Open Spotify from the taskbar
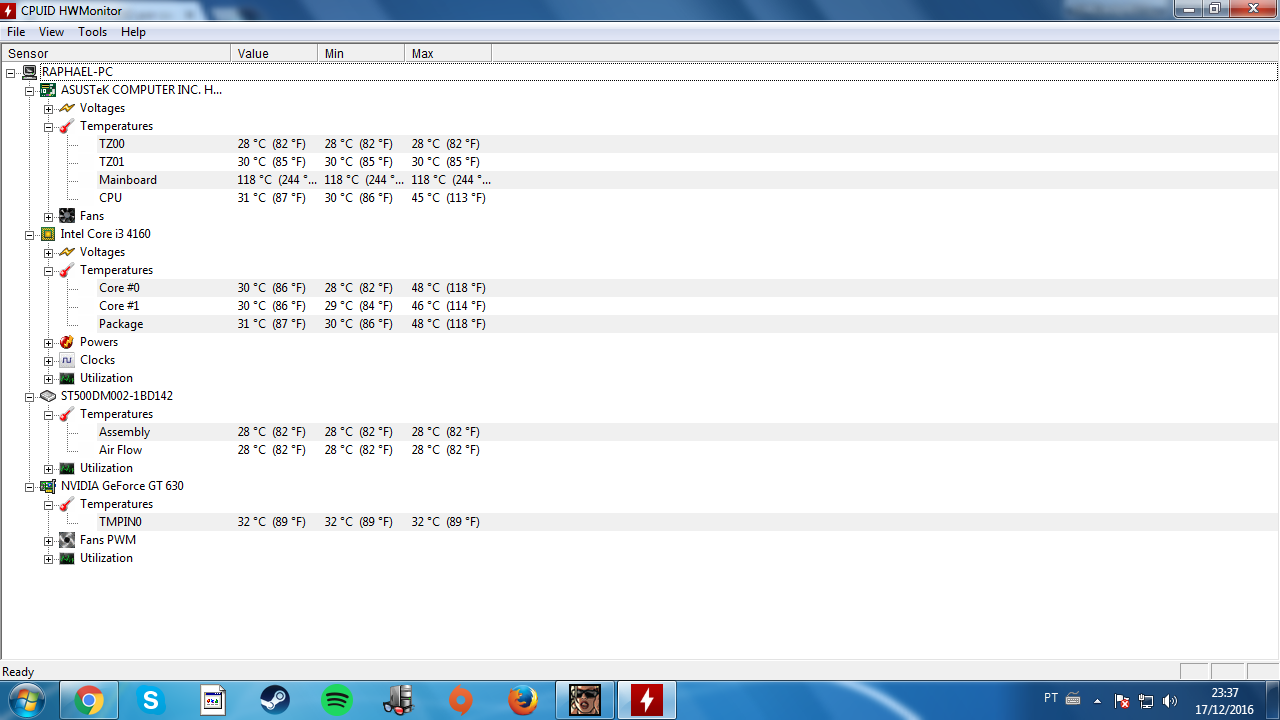This screenshot has width=1280, height=720. (337, 701)
